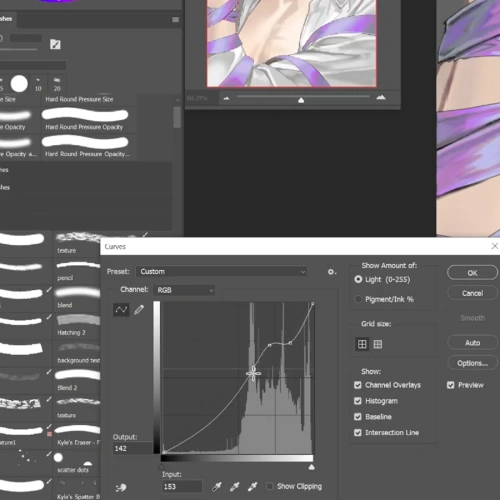
Task: Toggle the Preview checkbox
Action: point(451,385)
